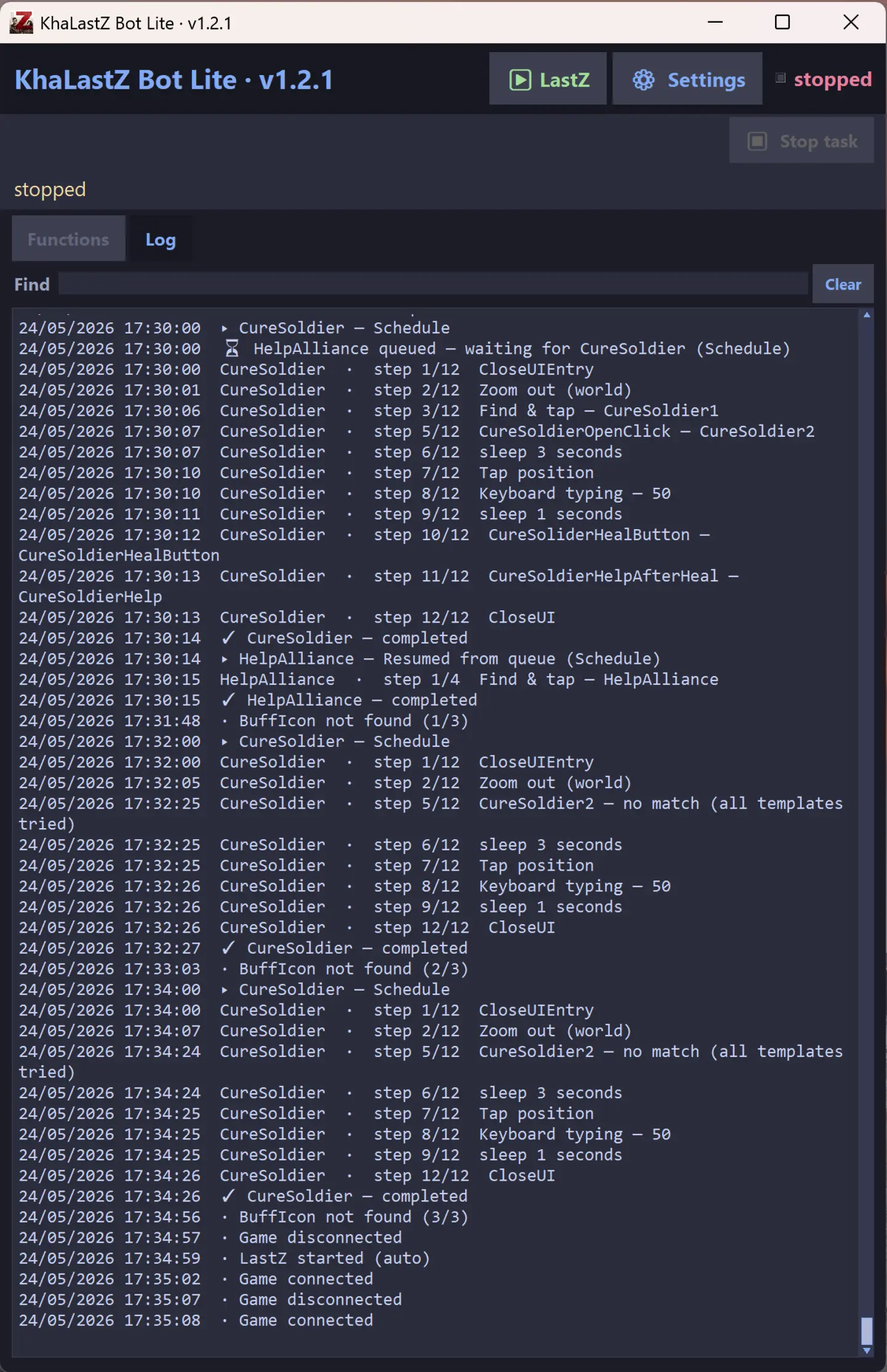
Task: Click the Stop task square icon
Action: click(x=757, y=142)
